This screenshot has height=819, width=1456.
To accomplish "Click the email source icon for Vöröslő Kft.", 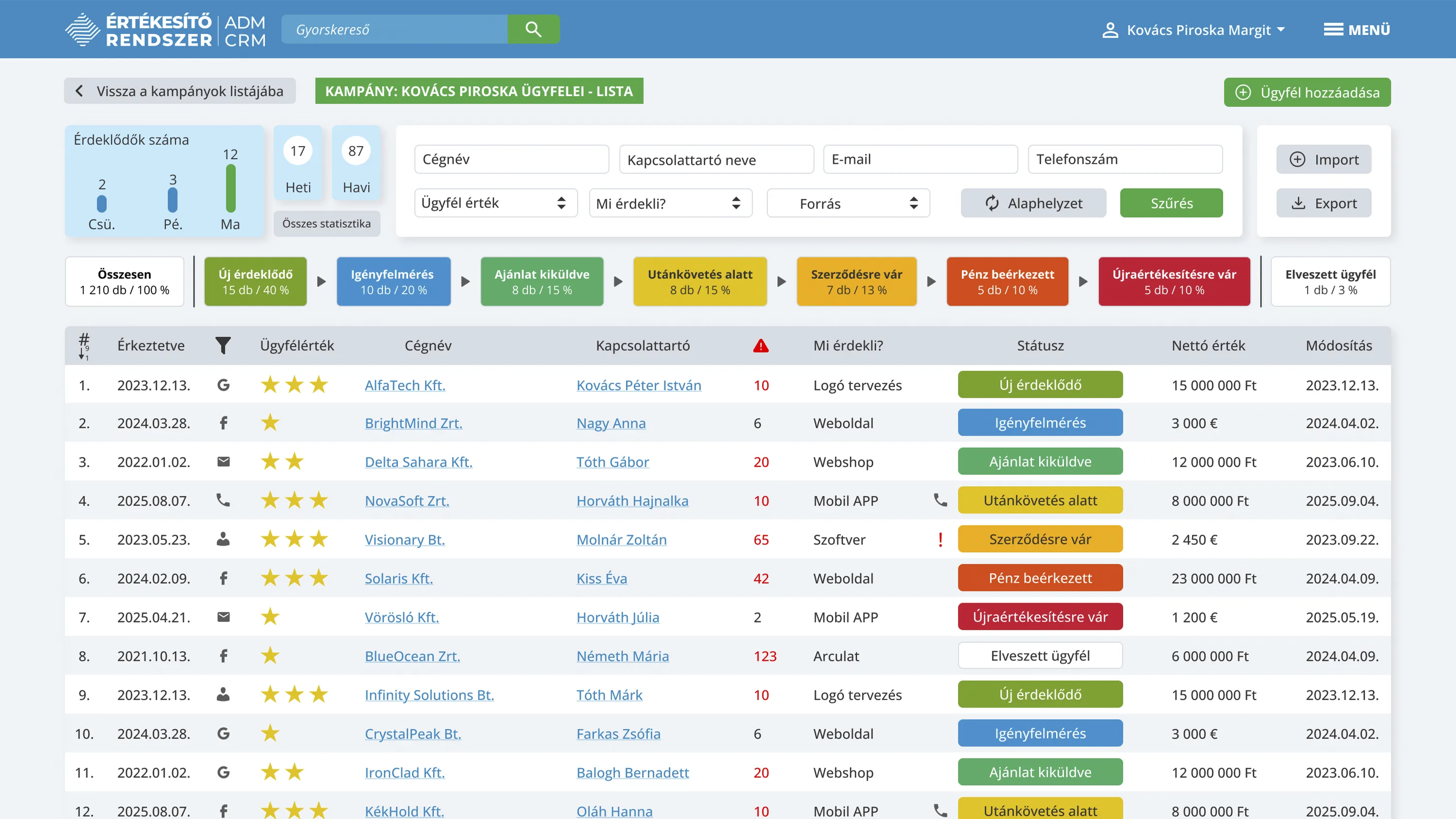I will click(x=223, y=617).
